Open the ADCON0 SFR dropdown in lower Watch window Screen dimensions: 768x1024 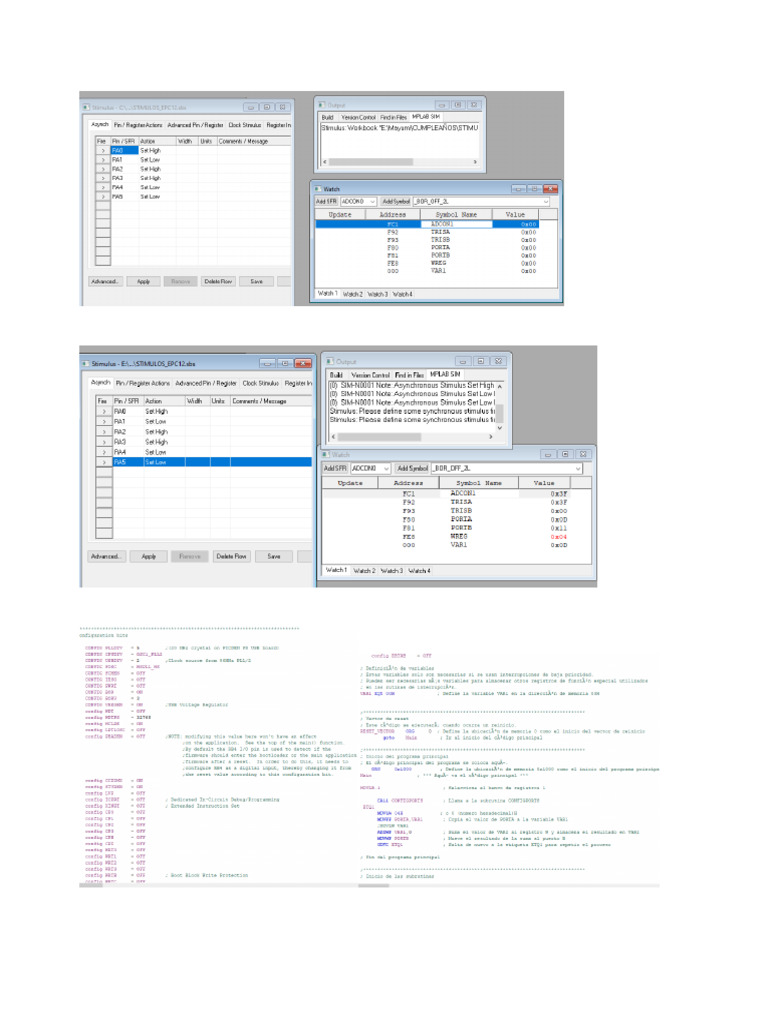387,468
